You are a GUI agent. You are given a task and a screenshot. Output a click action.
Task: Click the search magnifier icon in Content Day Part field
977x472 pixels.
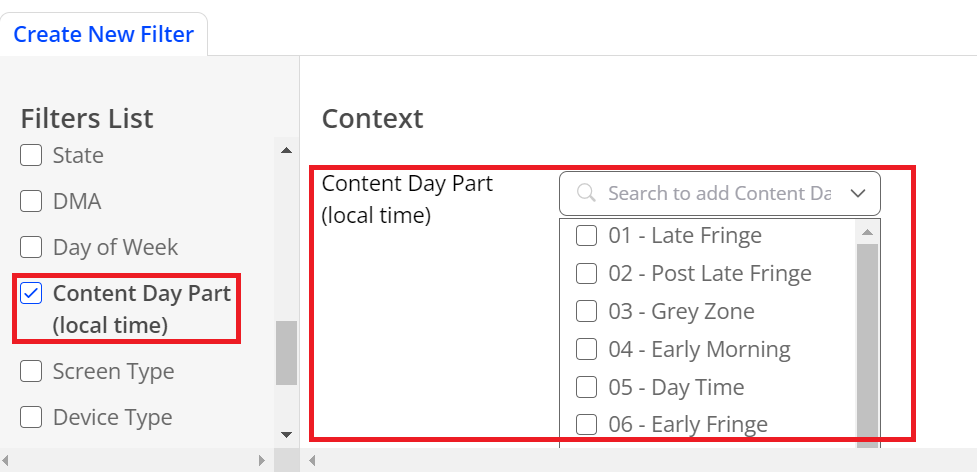pyautogui.click(x=586, y=193)
